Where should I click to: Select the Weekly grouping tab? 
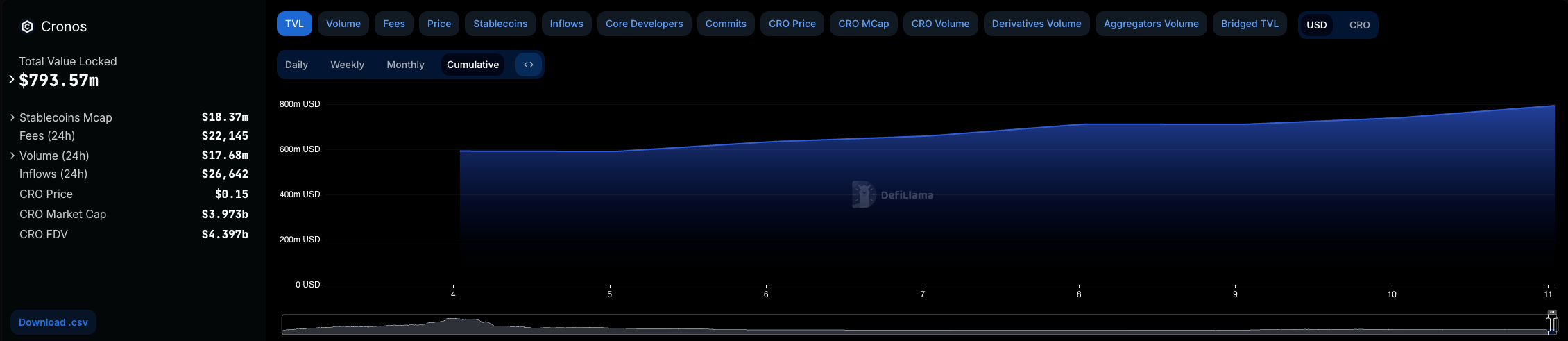(347, 65)
